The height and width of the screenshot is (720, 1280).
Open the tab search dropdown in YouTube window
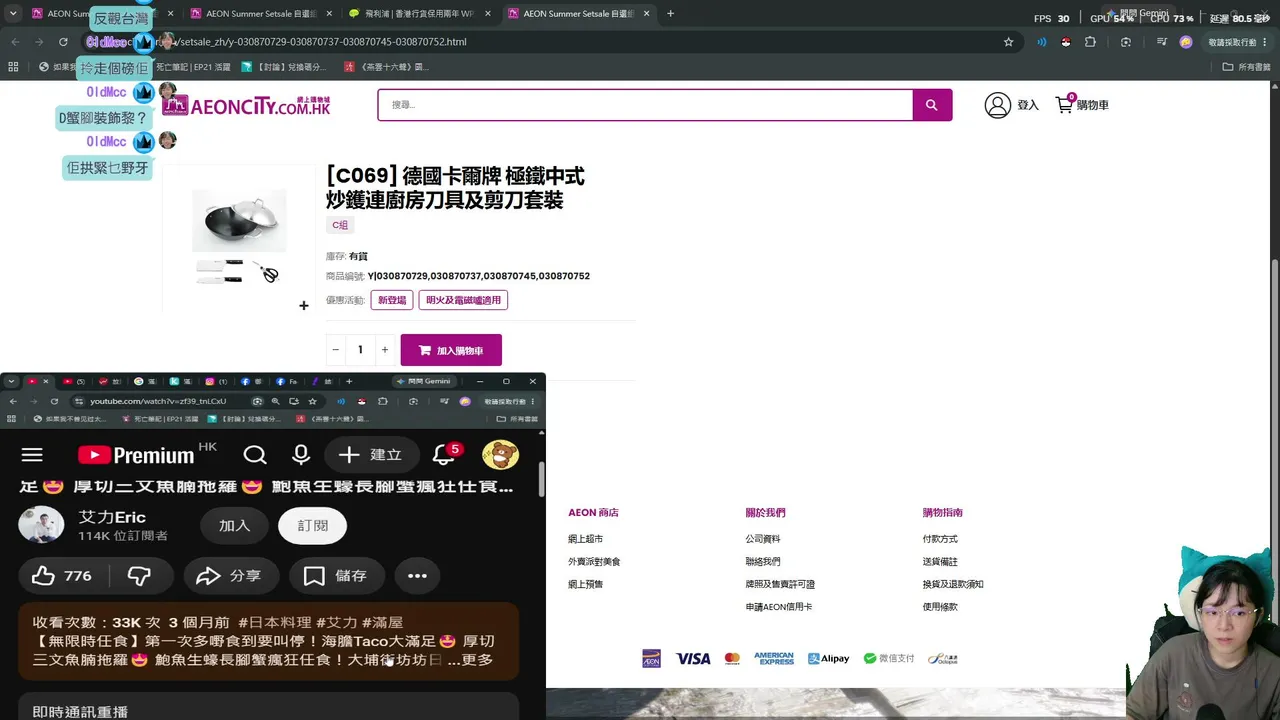9,381
